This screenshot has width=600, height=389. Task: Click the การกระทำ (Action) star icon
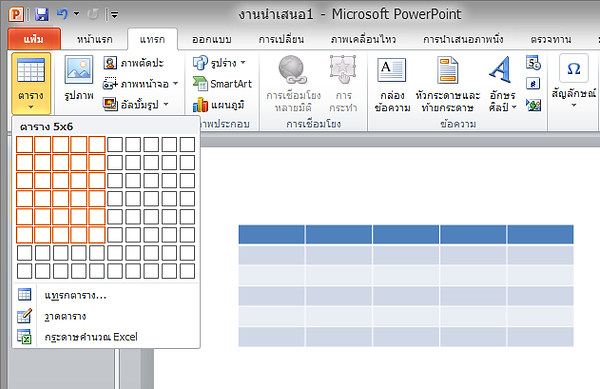[343, 70]
